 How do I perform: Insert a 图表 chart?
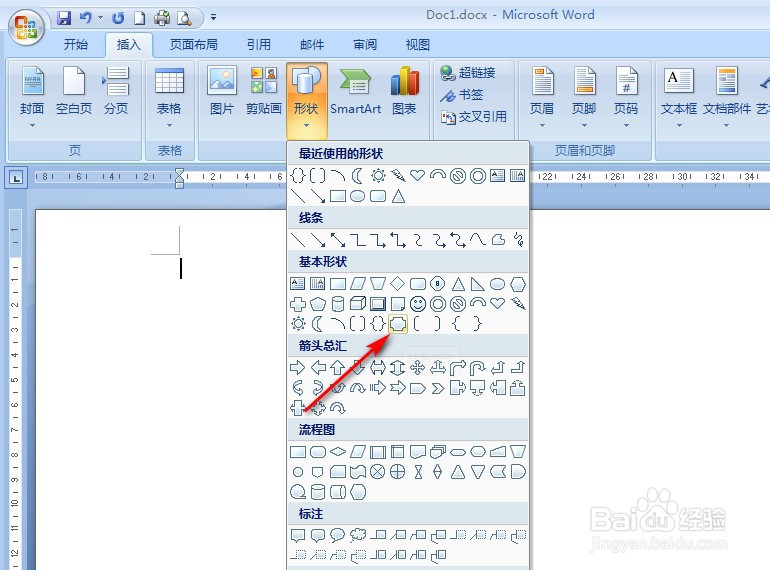tap(404, 91)
